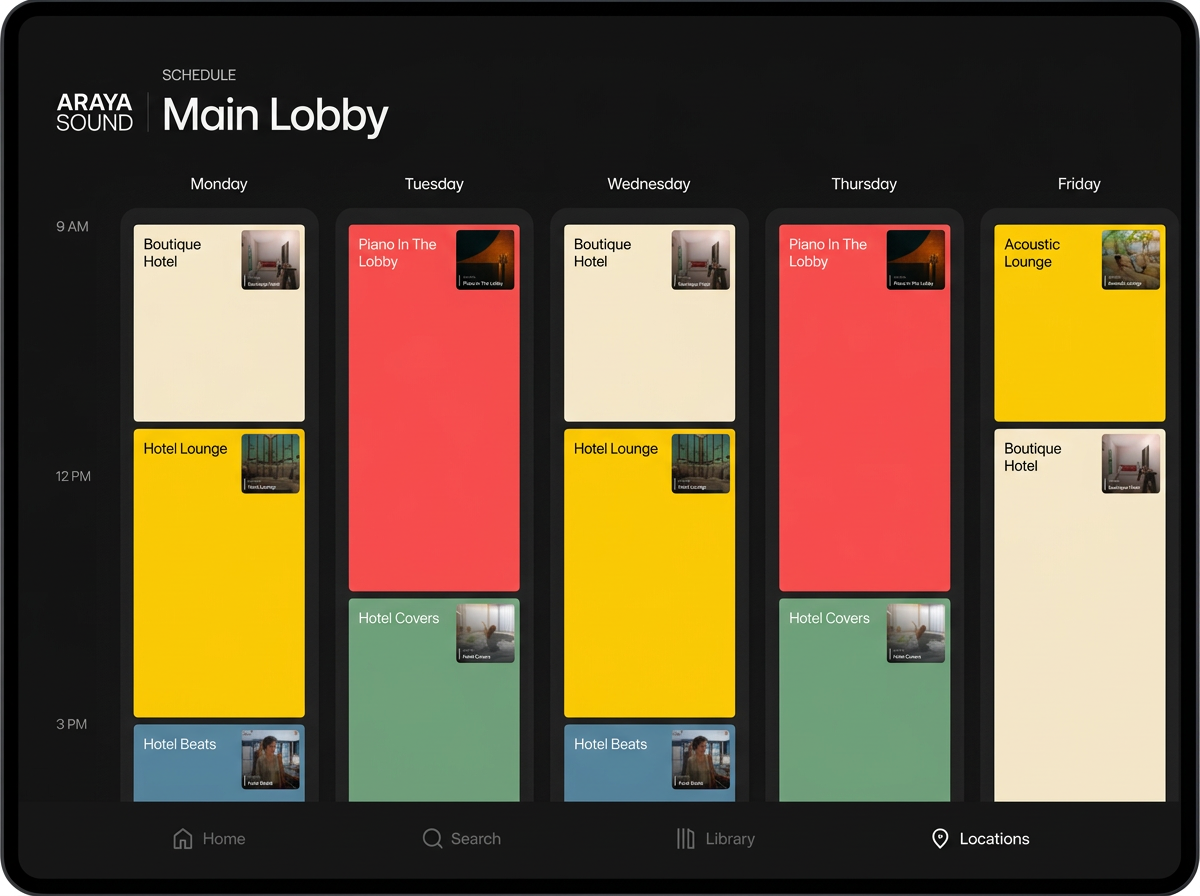Click the Wednesday column header
This screenshot has height=896, width=1200.
(649, 184)
